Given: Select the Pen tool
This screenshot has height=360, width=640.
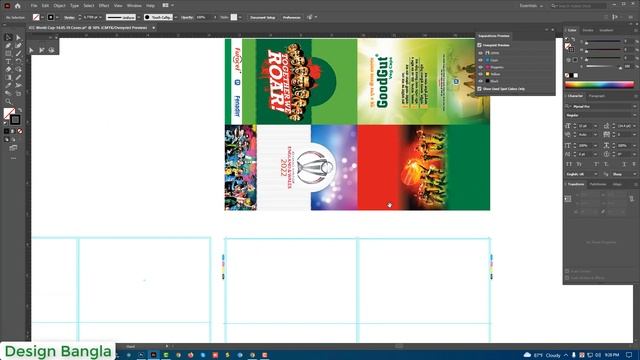Looking at the screenshot, I should [x=8, y=46].
